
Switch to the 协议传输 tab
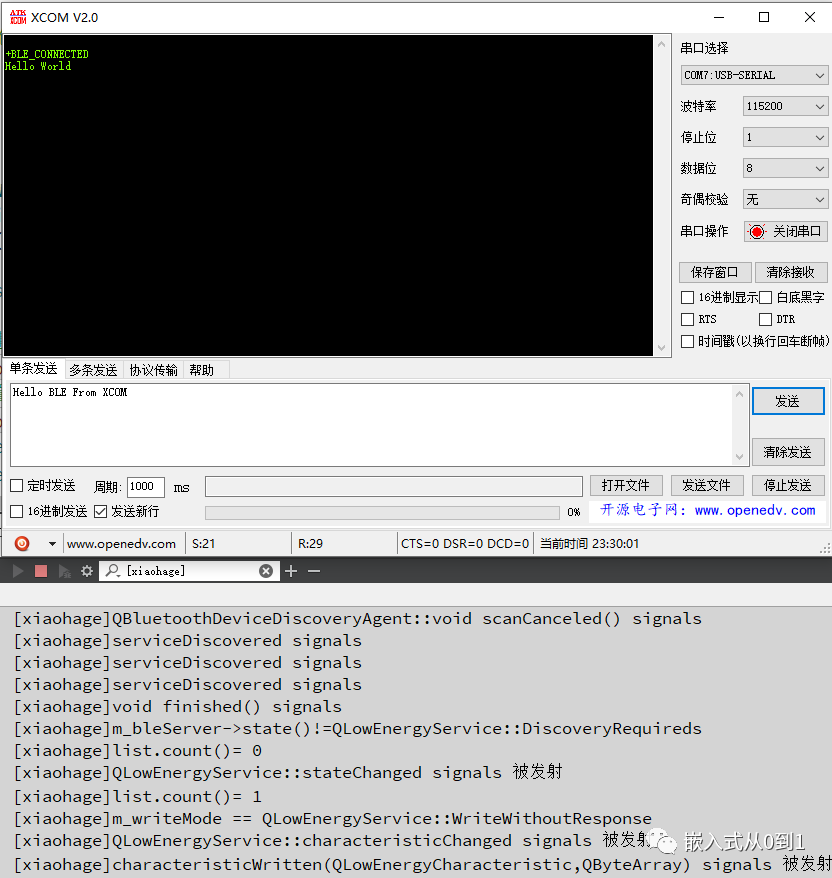pyautogui.click(x=153, y=370)
